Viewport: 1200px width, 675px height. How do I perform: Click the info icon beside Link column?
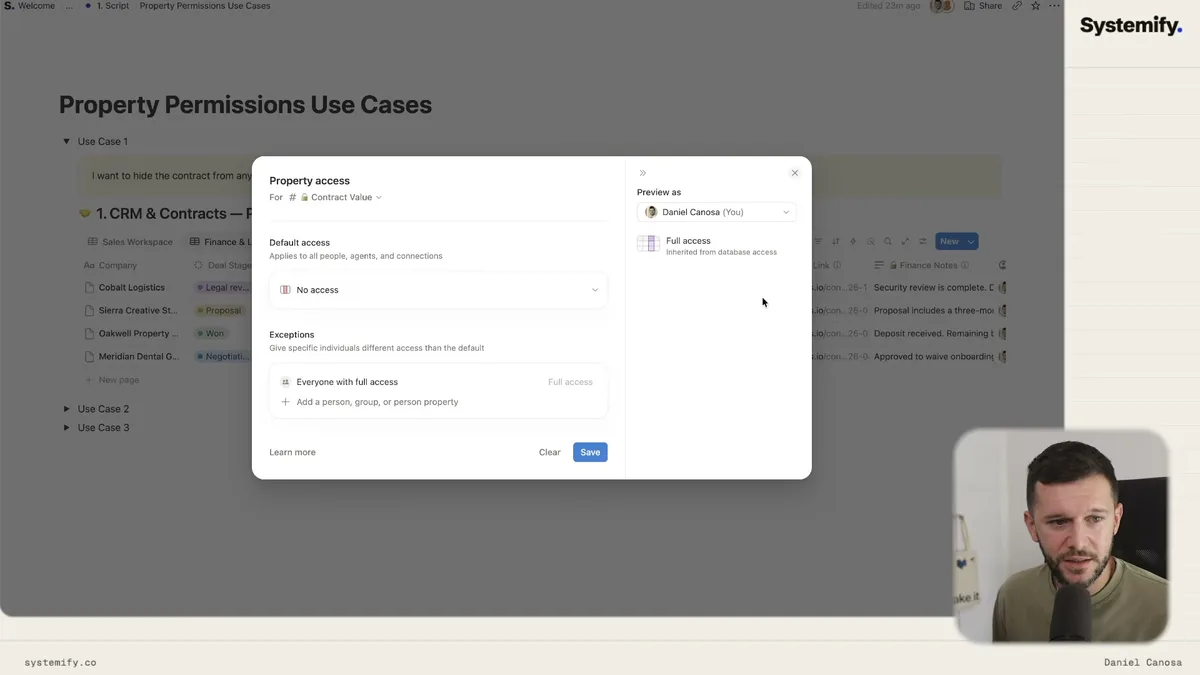point(837,266)
